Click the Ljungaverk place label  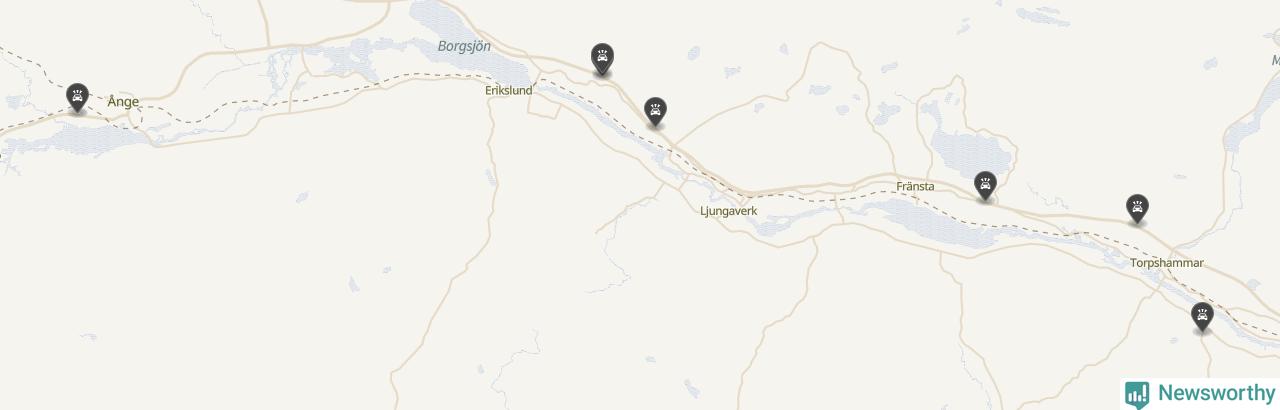(728, 211)
